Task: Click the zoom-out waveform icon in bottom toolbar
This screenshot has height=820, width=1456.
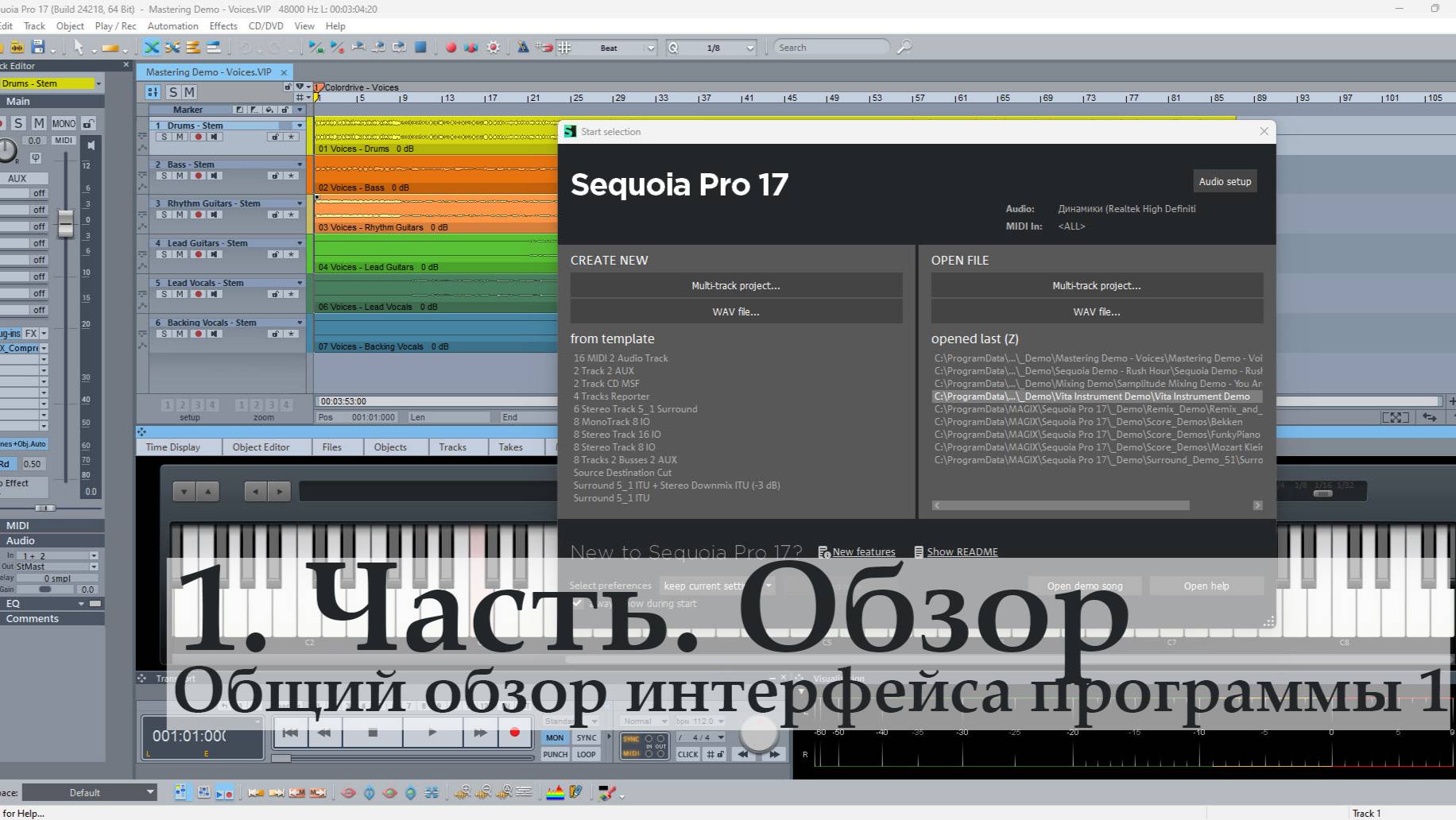Action: (483, 792)
